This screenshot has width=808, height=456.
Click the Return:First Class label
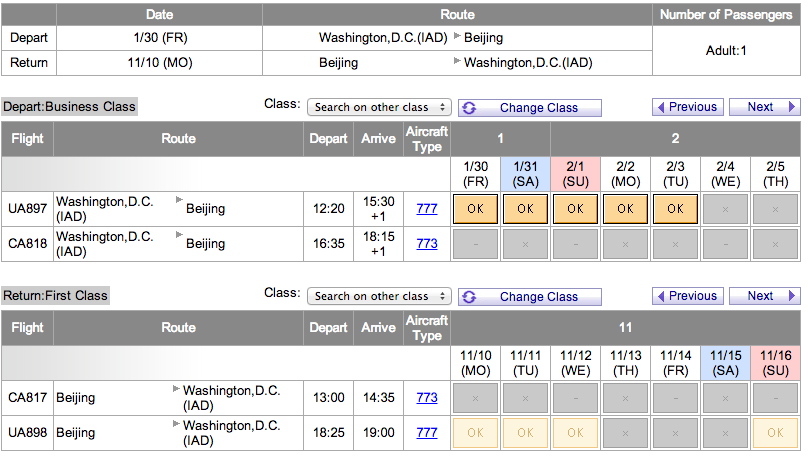click(x=56, y=296)
